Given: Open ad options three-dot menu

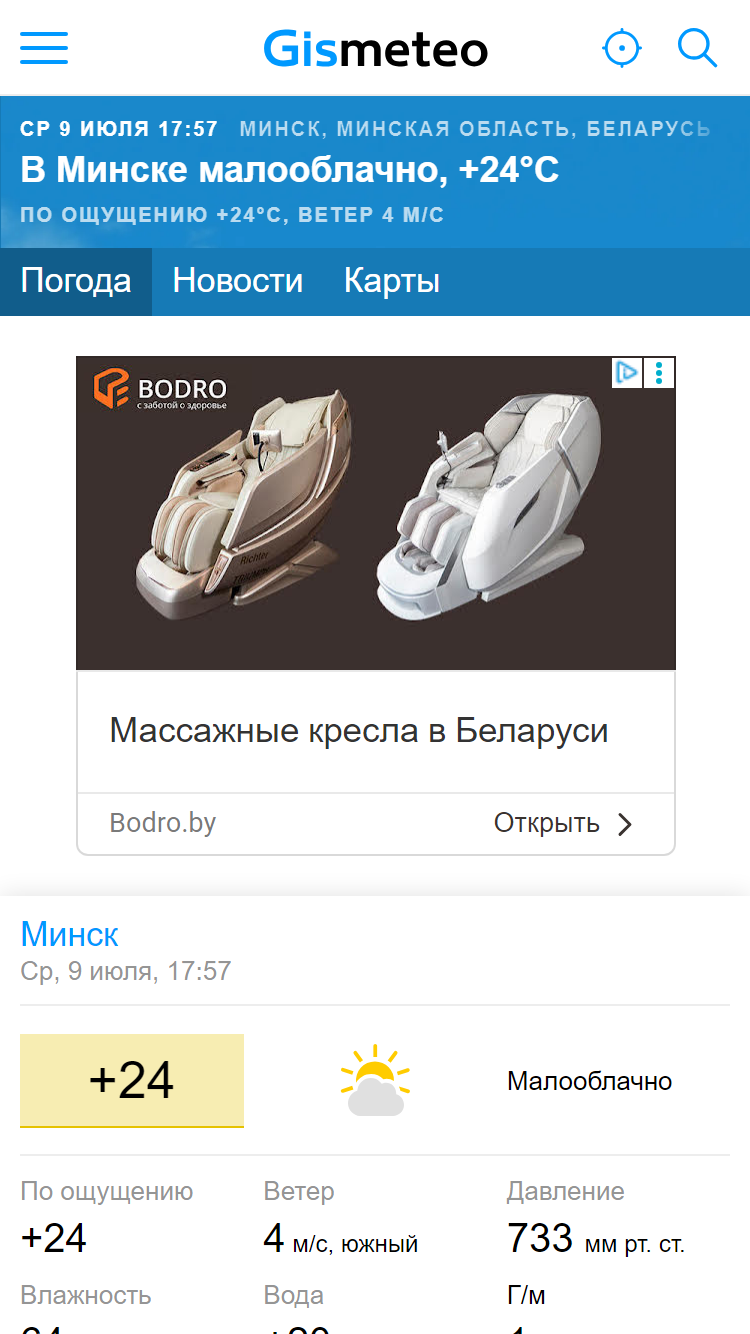Looking at the screenshot, I should pyautogui.click(x=659, y=373).
